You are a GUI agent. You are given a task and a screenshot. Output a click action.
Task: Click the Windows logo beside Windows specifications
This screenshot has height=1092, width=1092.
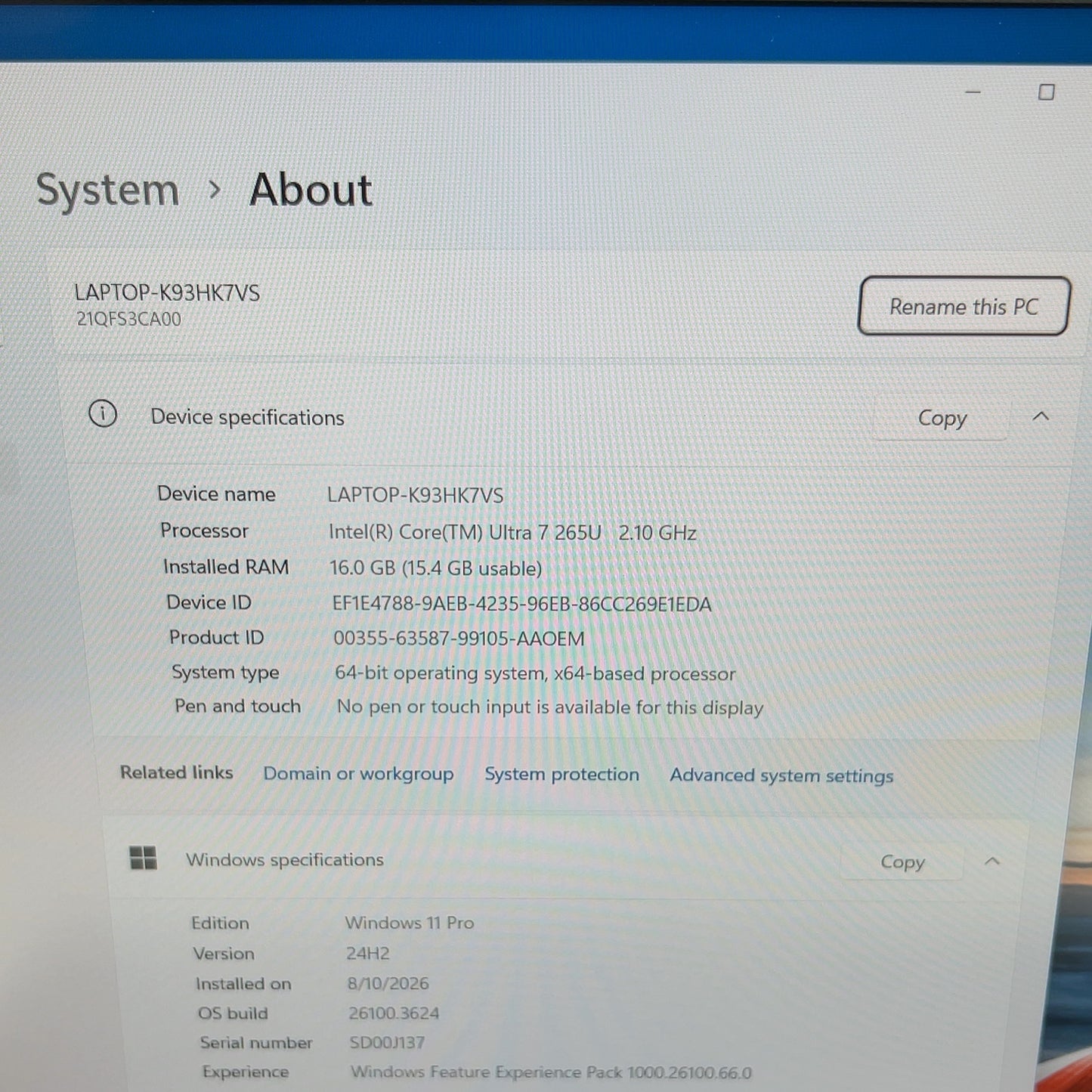144,858
